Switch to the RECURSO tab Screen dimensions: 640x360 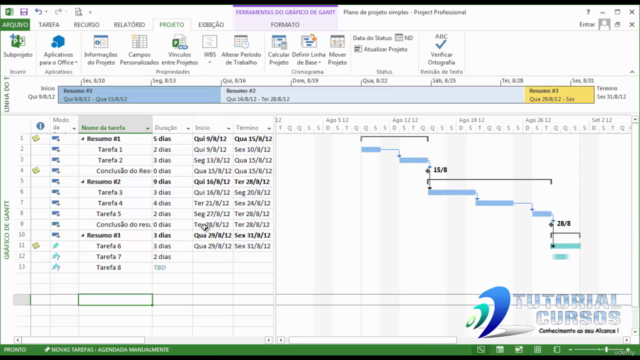(x=87, y=24)
